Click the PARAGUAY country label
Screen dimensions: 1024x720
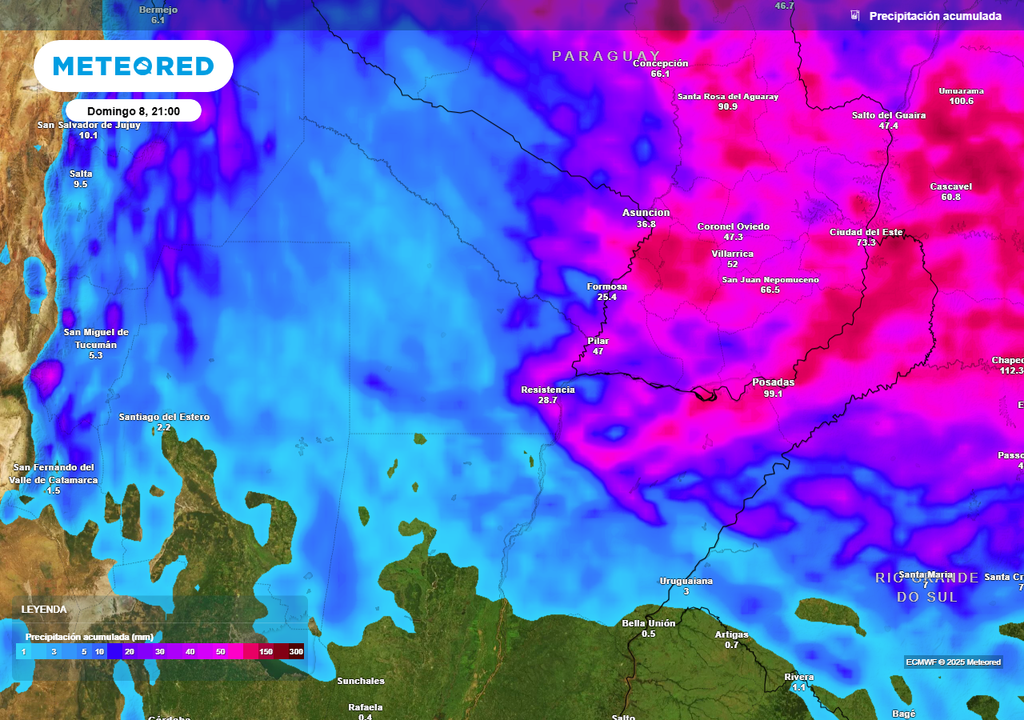pyautogui.click(x=603, y=57)
